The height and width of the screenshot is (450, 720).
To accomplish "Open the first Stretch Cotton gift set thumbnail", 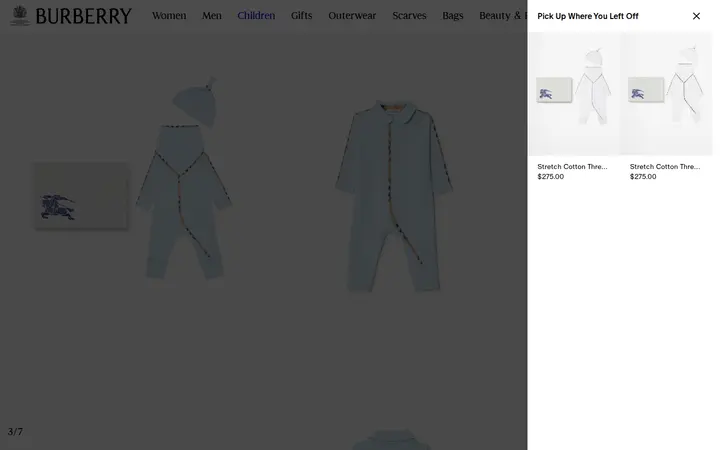I will pyautogui.click(x=574, y=94).
